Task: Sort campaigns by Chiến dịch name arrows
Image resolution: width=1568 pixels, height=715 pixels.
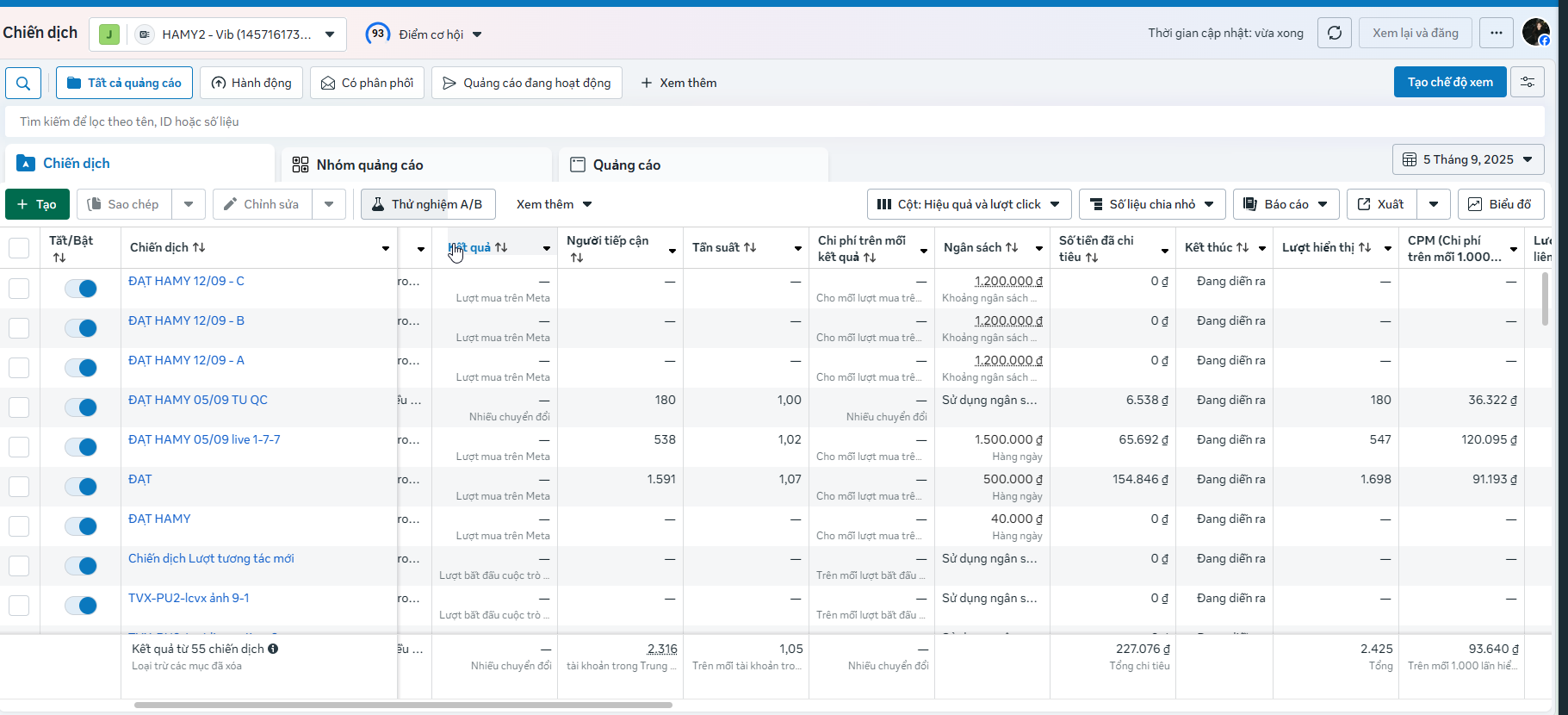Action: pyautogui.click(x=199, y=247)
